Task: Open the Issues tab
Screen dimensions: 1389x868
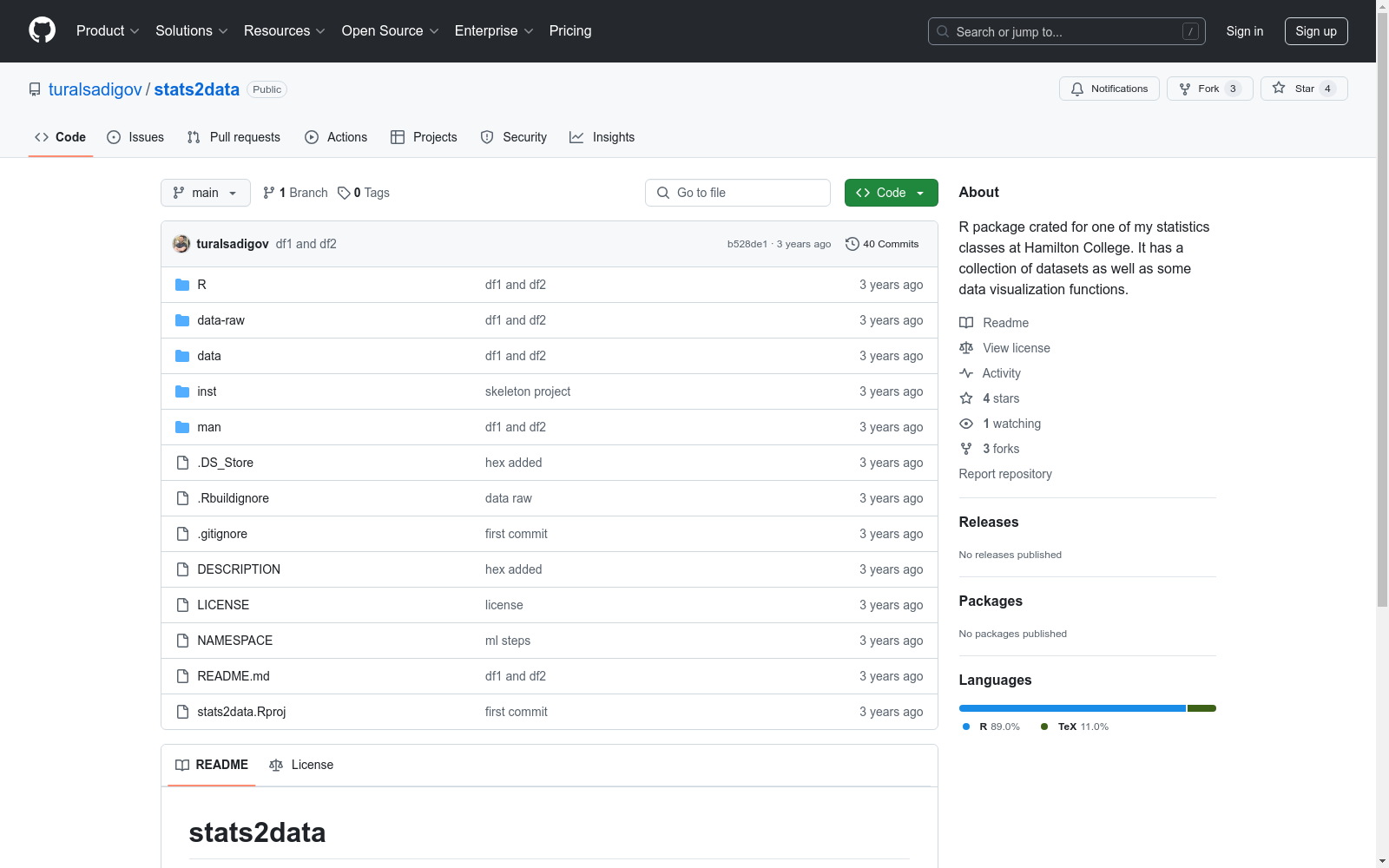Action: coord(135,137)
